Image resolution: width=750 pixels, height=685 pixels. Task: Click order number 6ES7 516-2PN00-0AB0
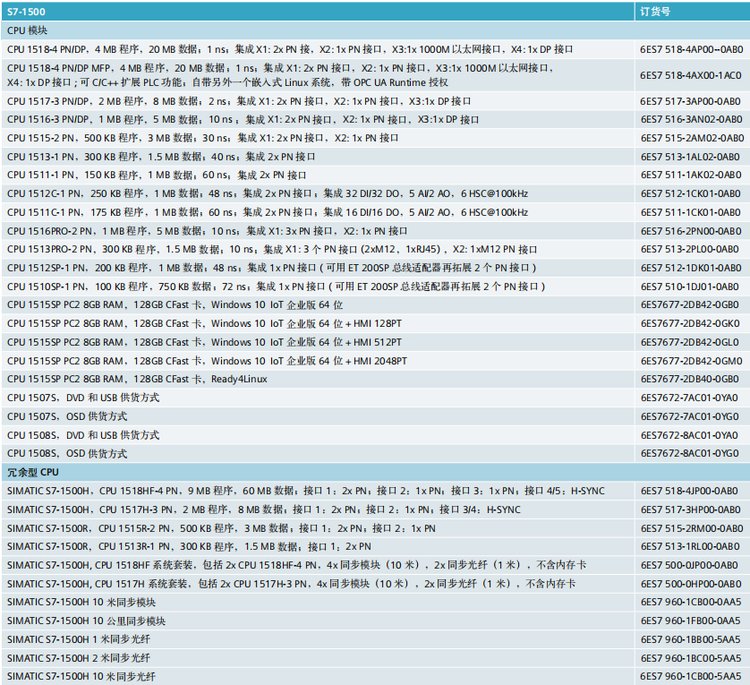[x=691, y=231]
